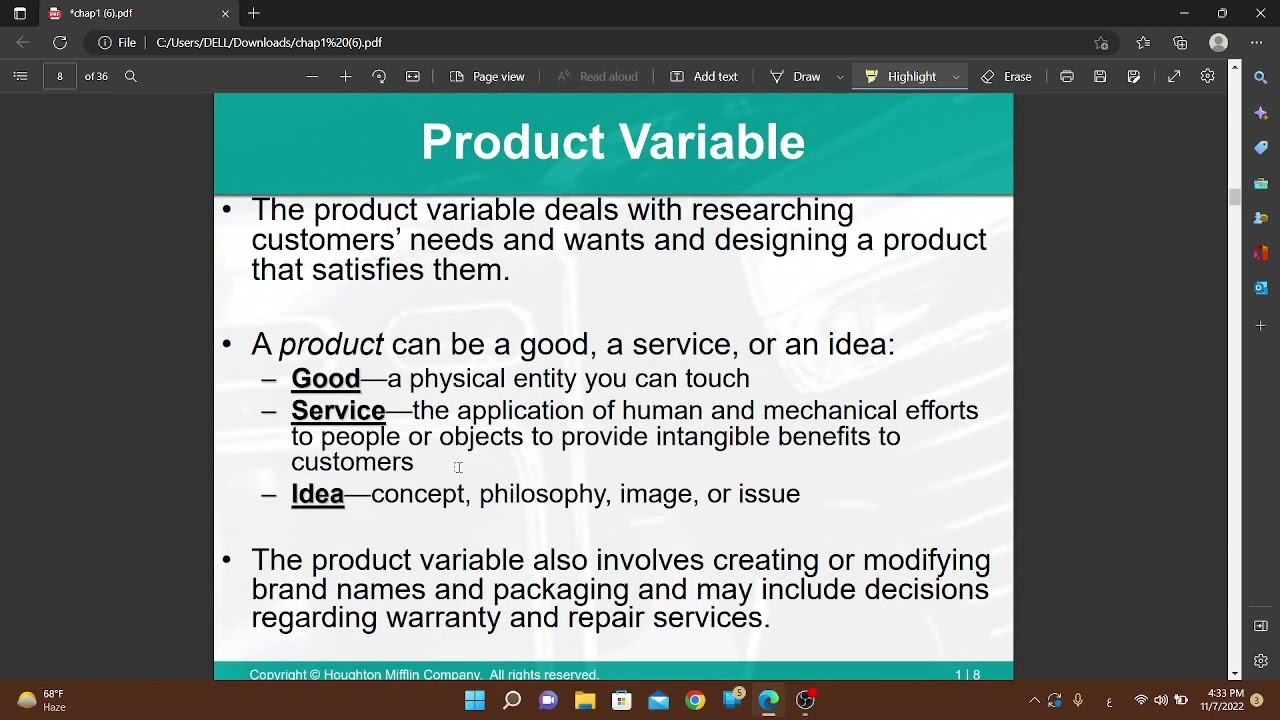Click the page number input field

[x=60, y=76]
